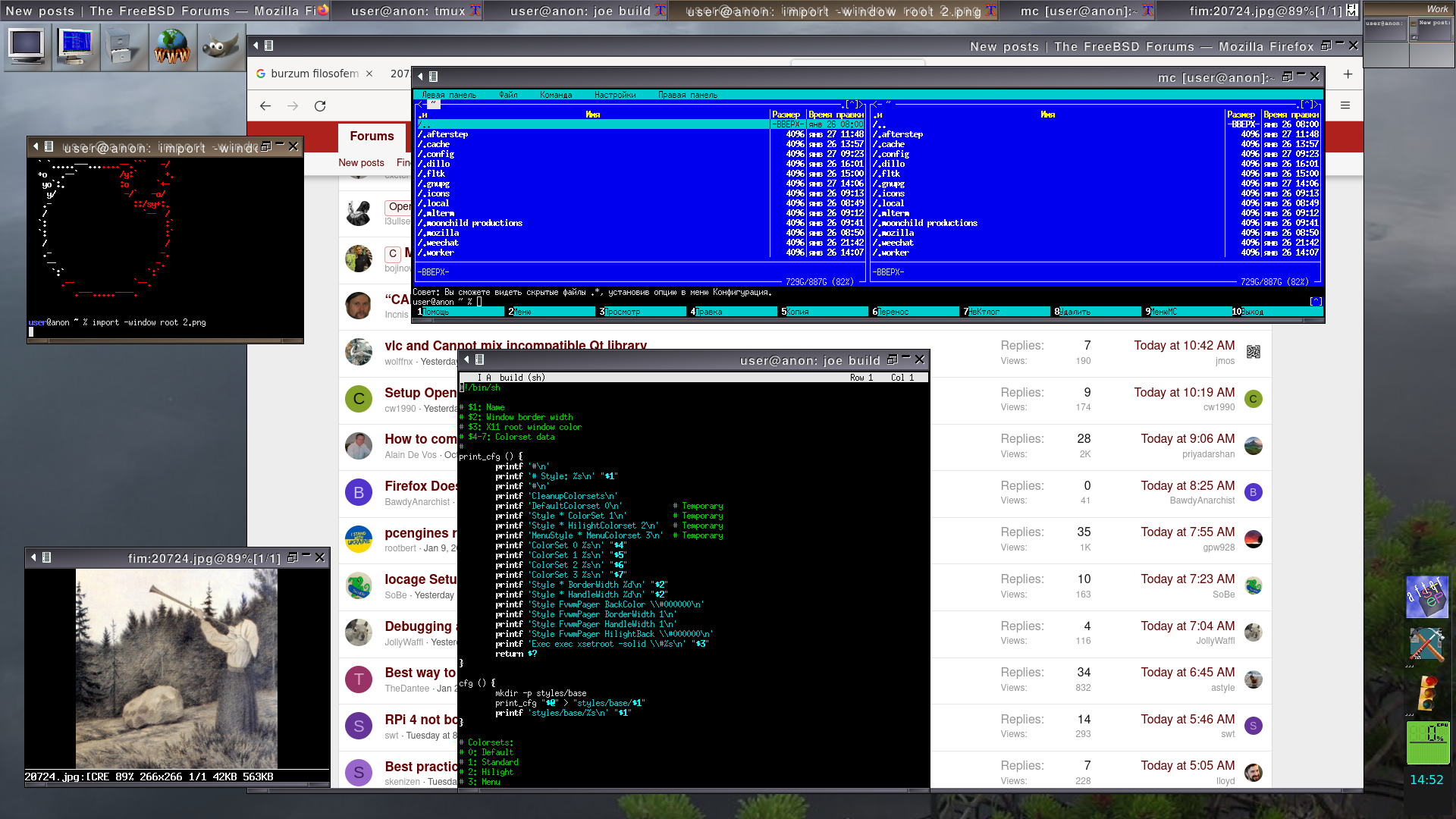The height and width of the screenshot is (819, 1456).
Task: Go back in Firefox navigation
Action: (x=265, y=106)
